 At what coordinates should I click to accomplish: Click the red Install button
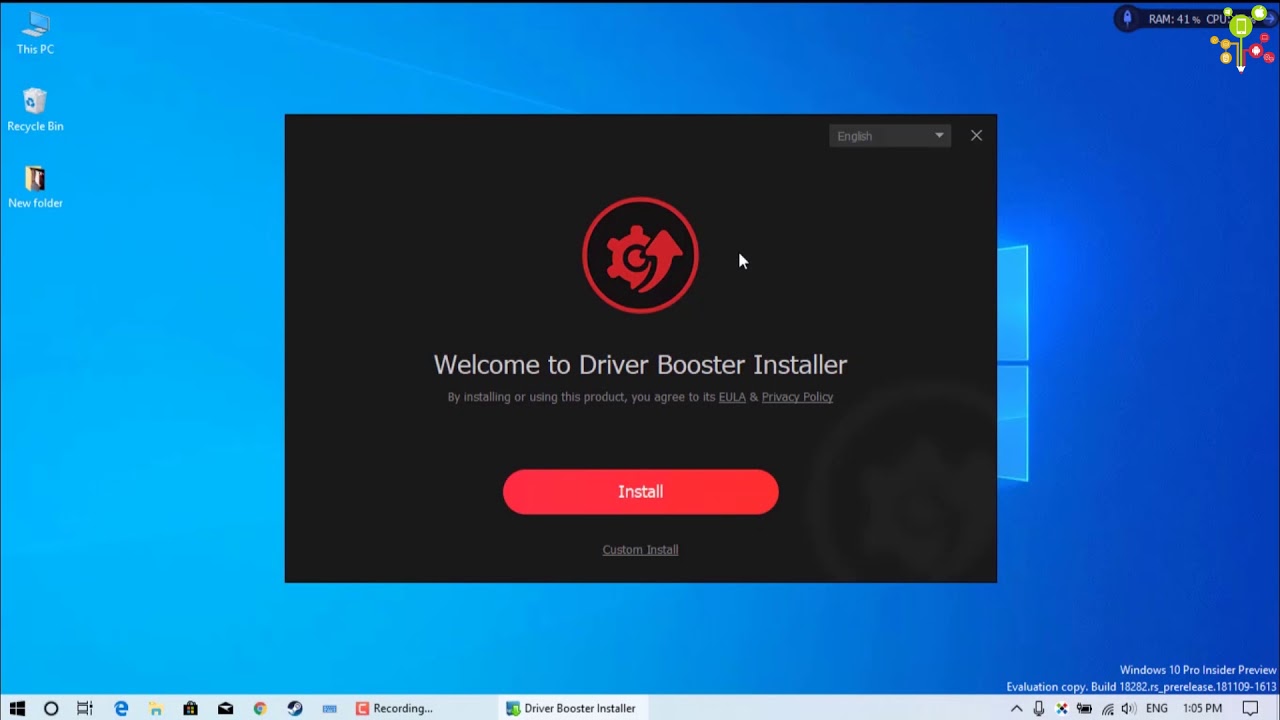[640, 492]
